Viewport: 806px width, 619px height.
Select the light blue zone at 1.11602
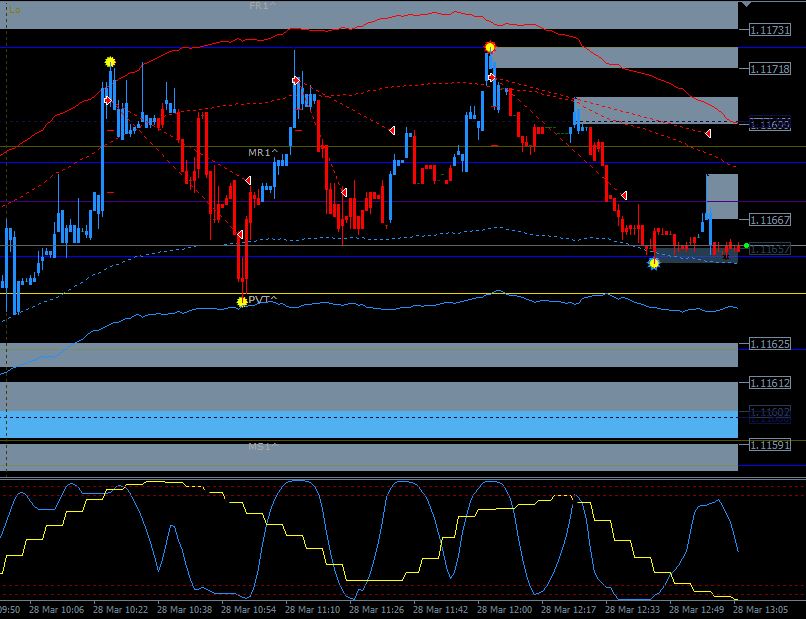click(369, 424)
